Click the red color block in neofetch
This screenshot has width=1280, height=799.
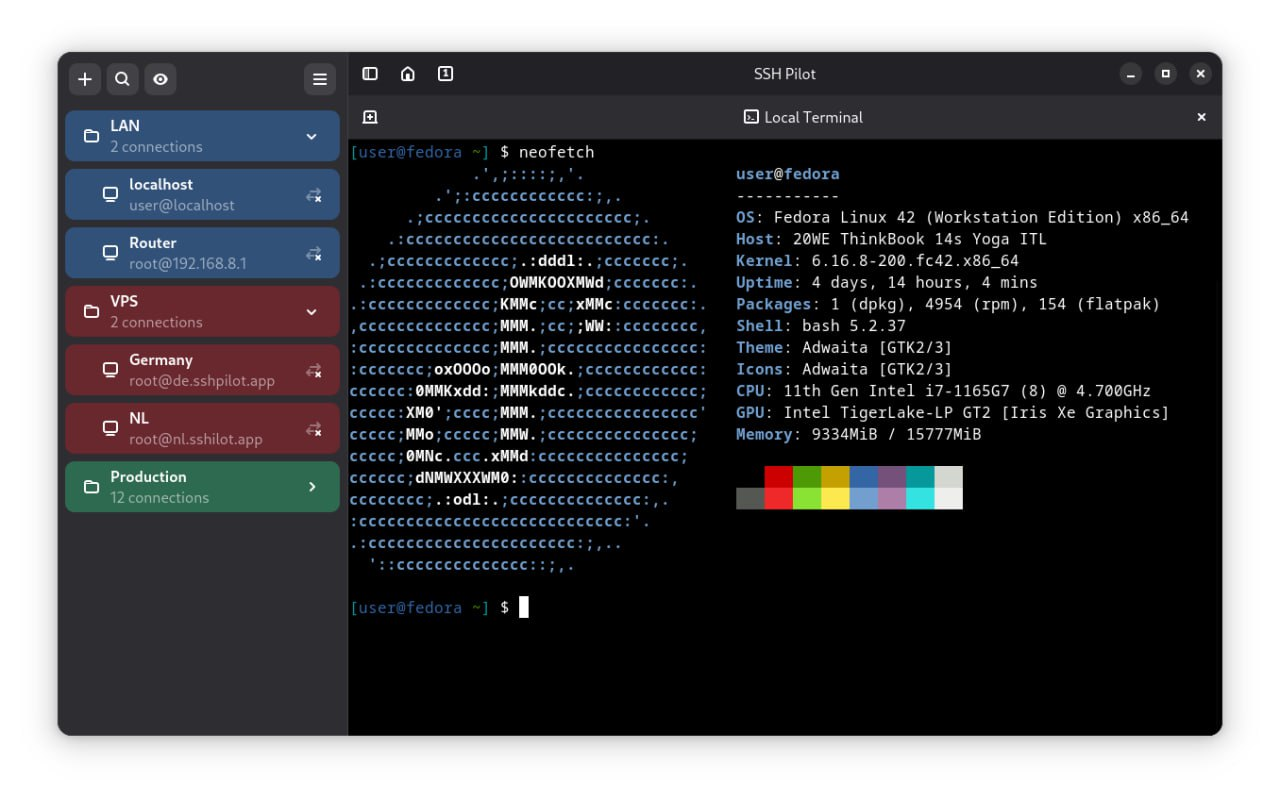[778, 477]
